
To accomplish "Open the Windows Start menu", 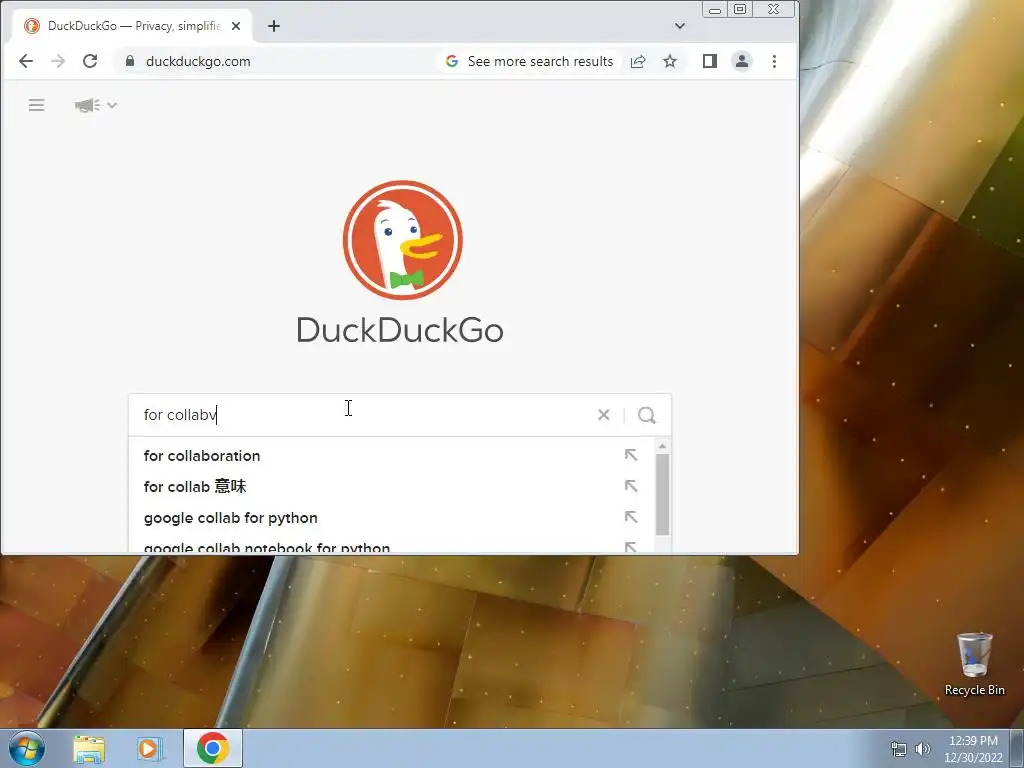I will click(27, 748).
